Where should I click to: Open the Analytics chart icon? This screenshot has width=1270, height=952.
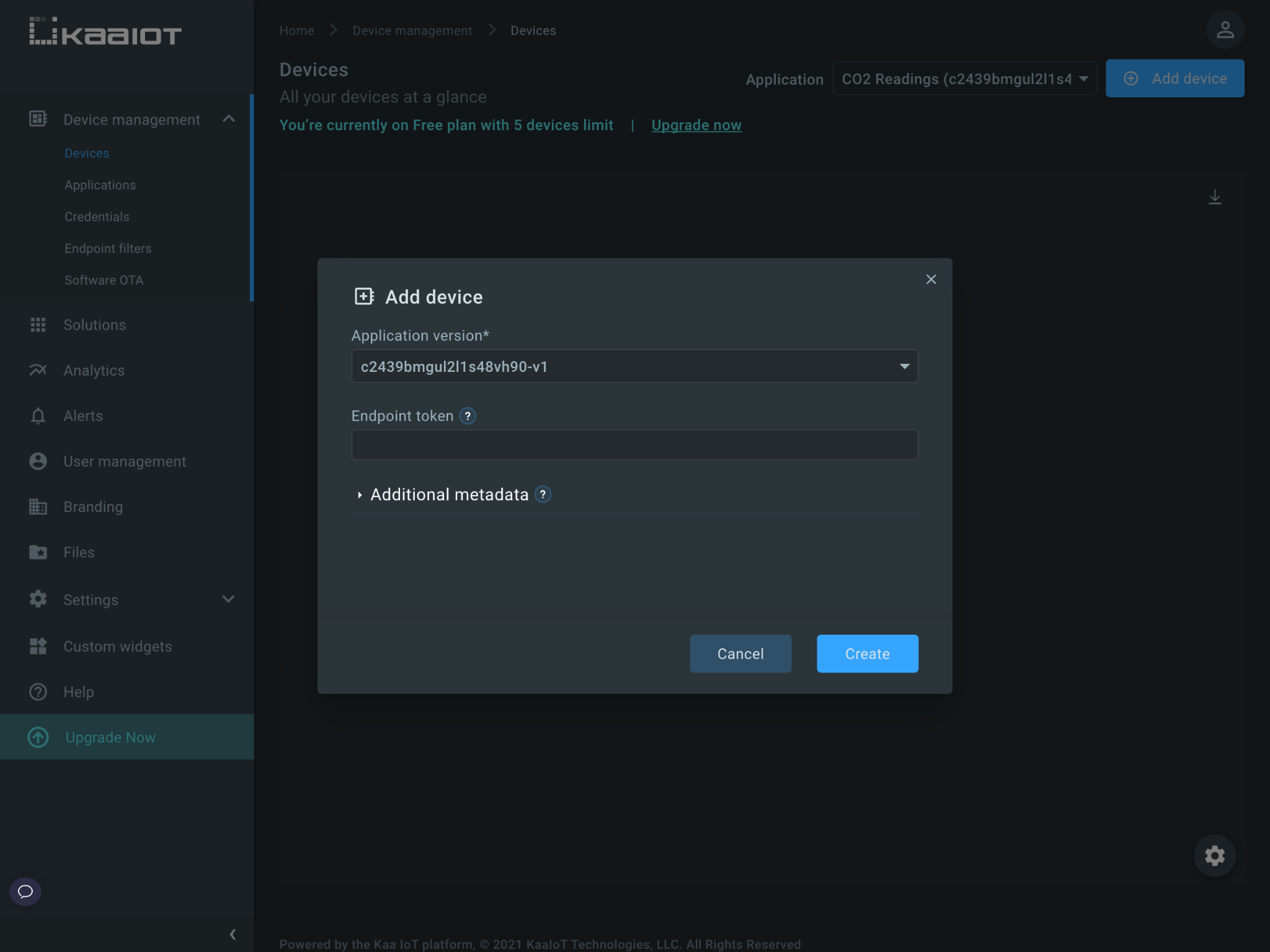tap(38, 370)
